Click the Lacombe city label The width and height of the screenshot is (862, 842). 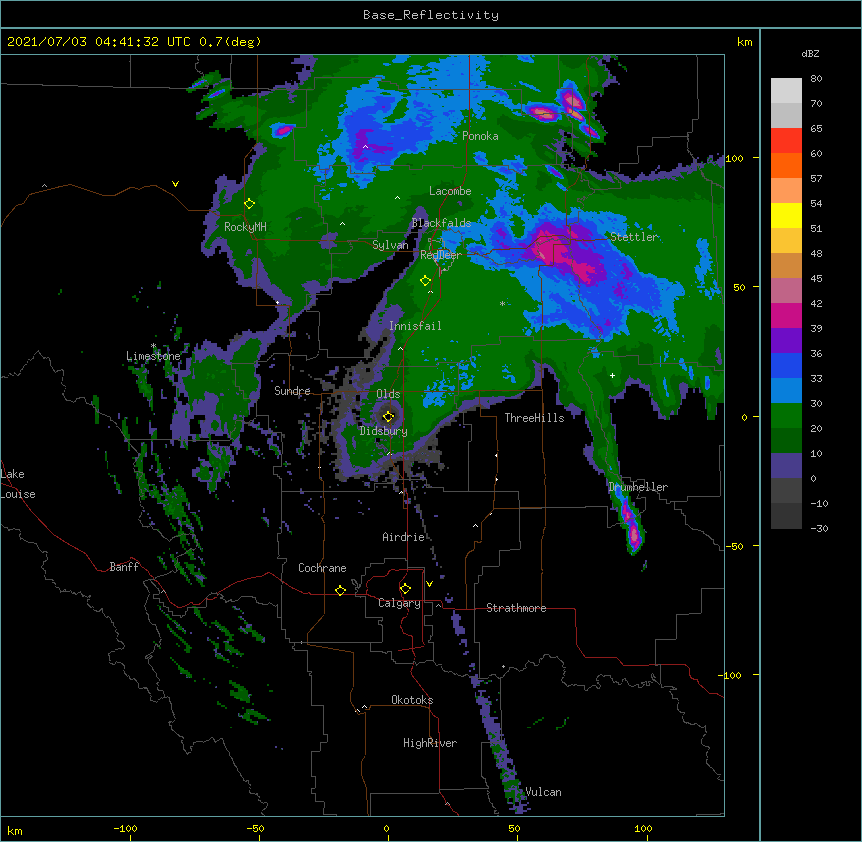pyautogui.click(x=450, y=191)
